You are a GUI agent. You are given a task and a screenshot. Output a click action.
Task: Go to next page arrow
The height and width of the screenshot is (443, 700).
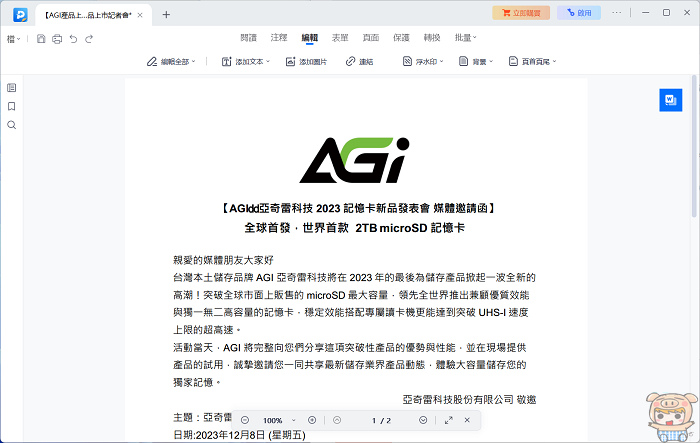pyautogui.click(x=423, y=420)
